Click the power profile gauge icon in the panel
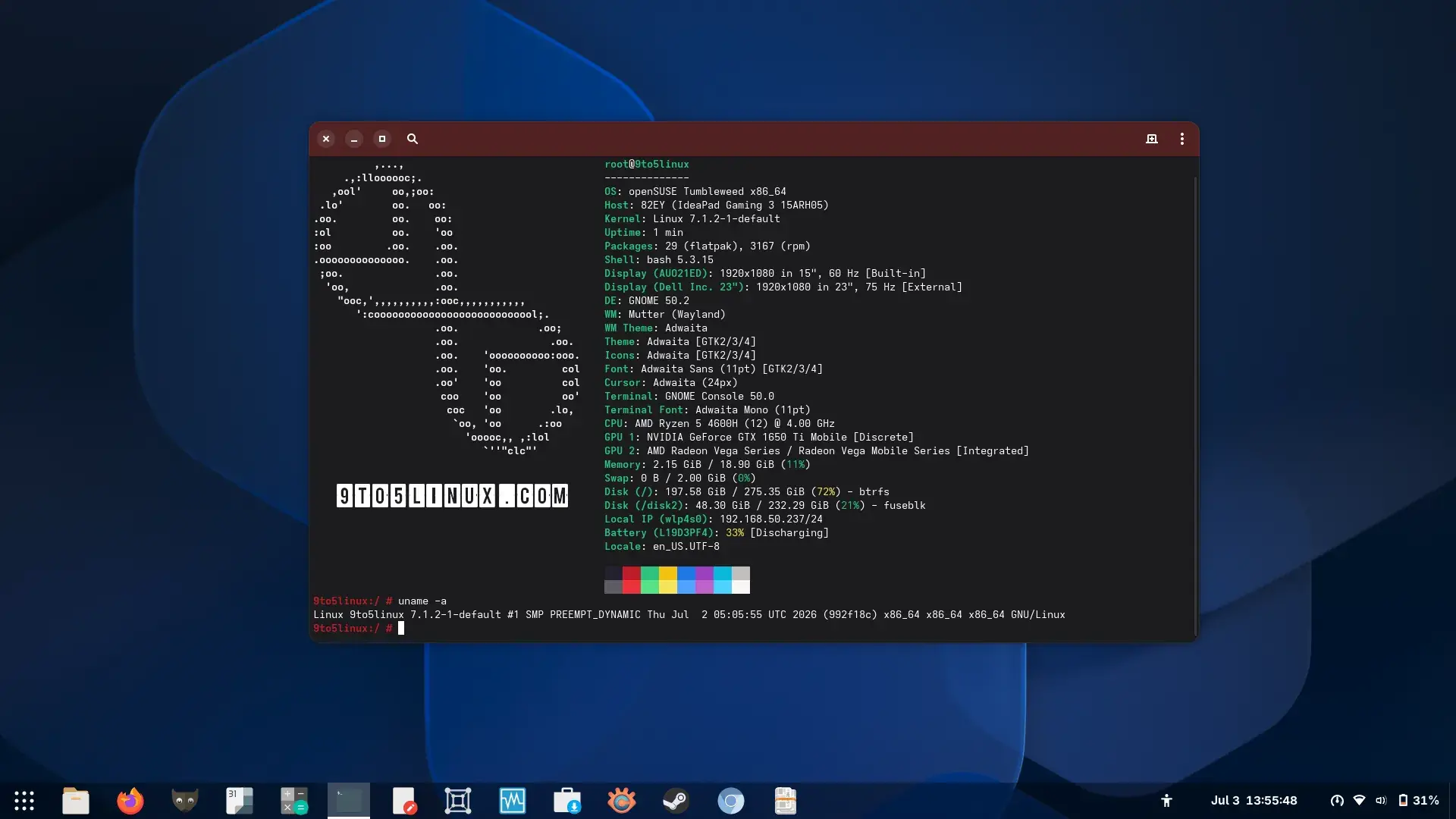 click(1337, 801)
